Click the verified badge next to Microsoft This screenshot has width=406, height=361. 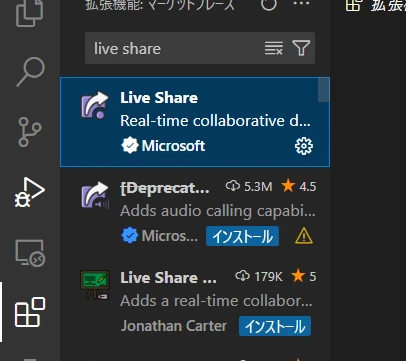point(129,146)
